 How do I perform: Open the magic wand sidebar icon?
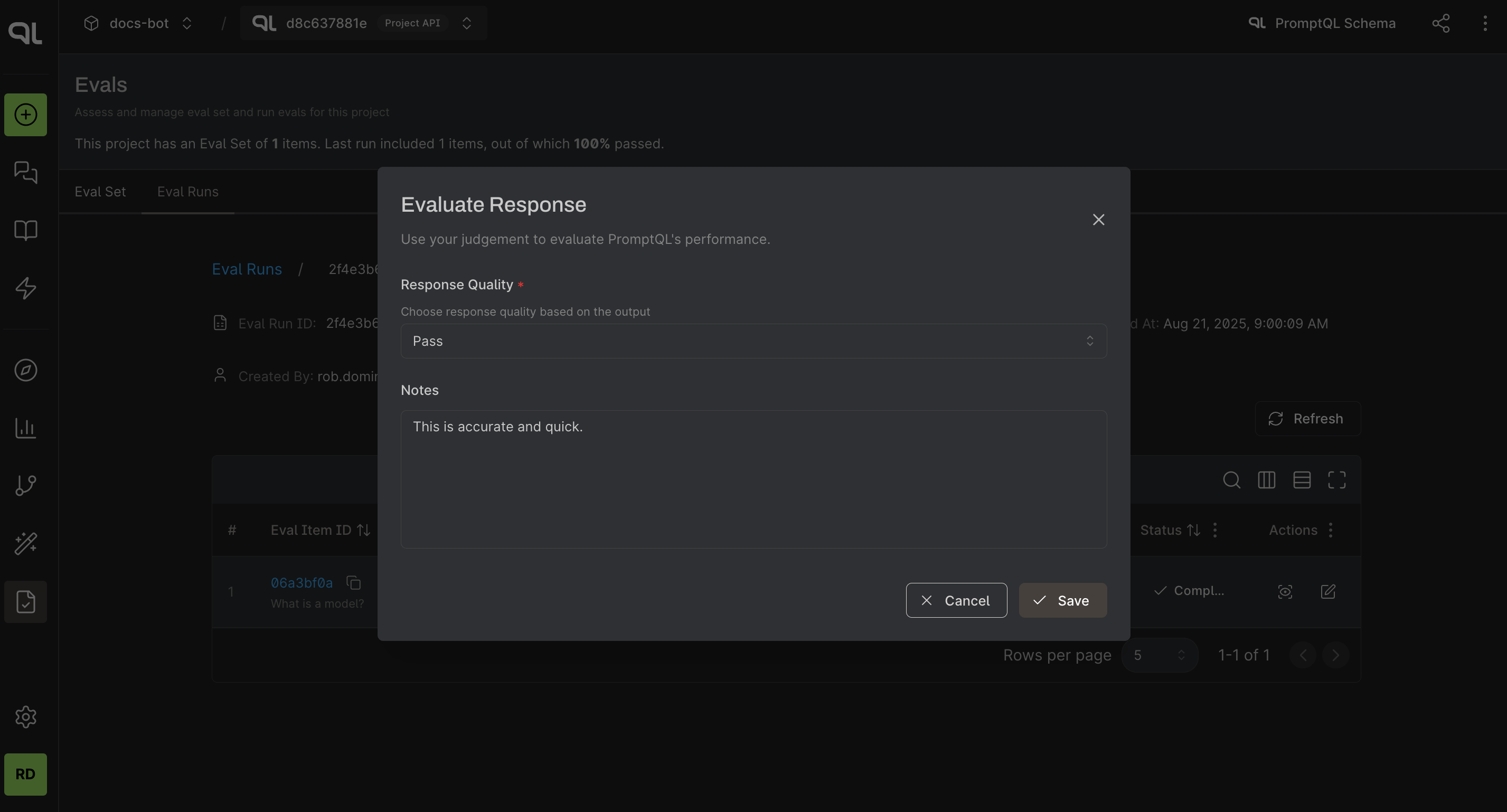coord(25,543)
